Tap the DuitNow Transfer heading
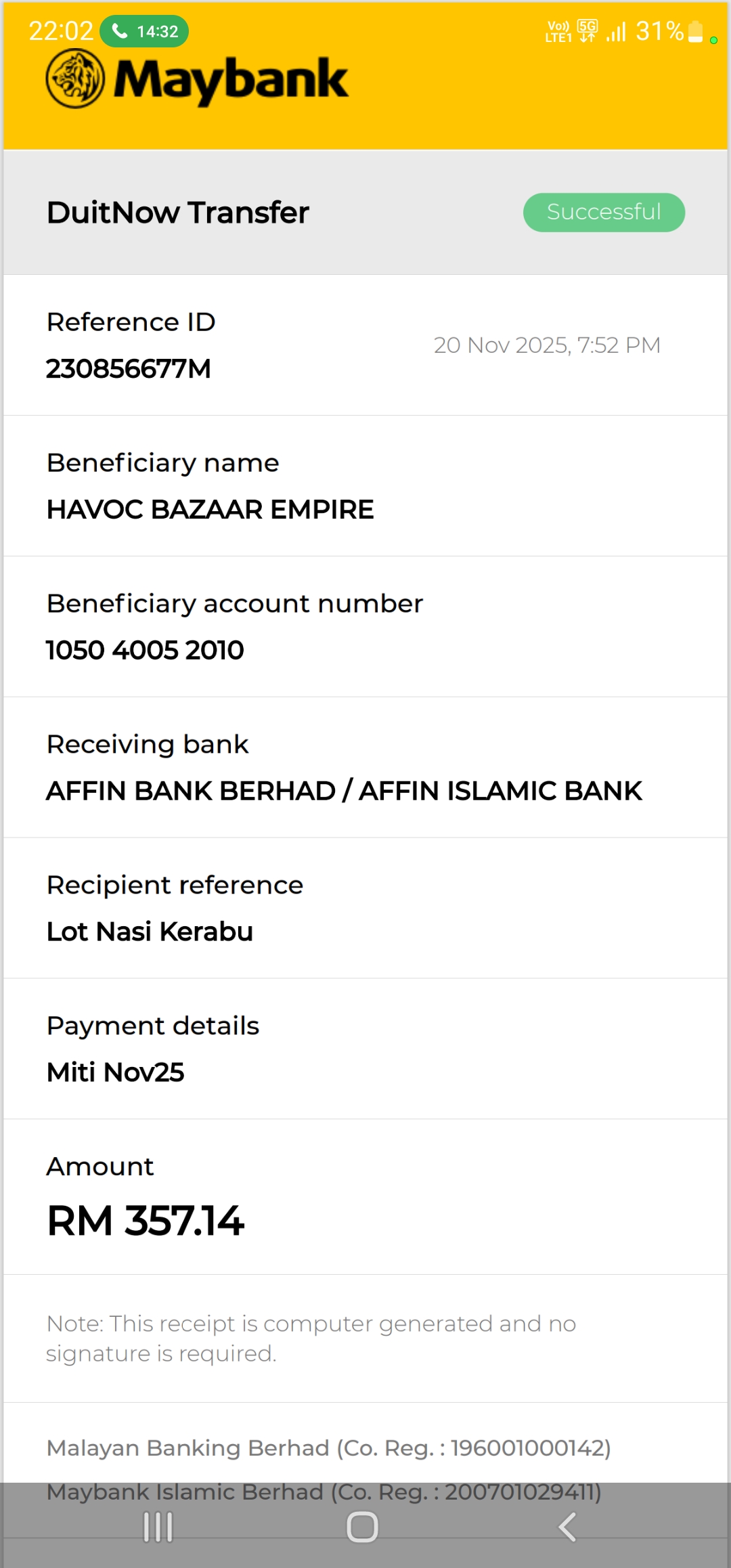This screenshot has height=1568, width=731. click(x=178, y=213)
